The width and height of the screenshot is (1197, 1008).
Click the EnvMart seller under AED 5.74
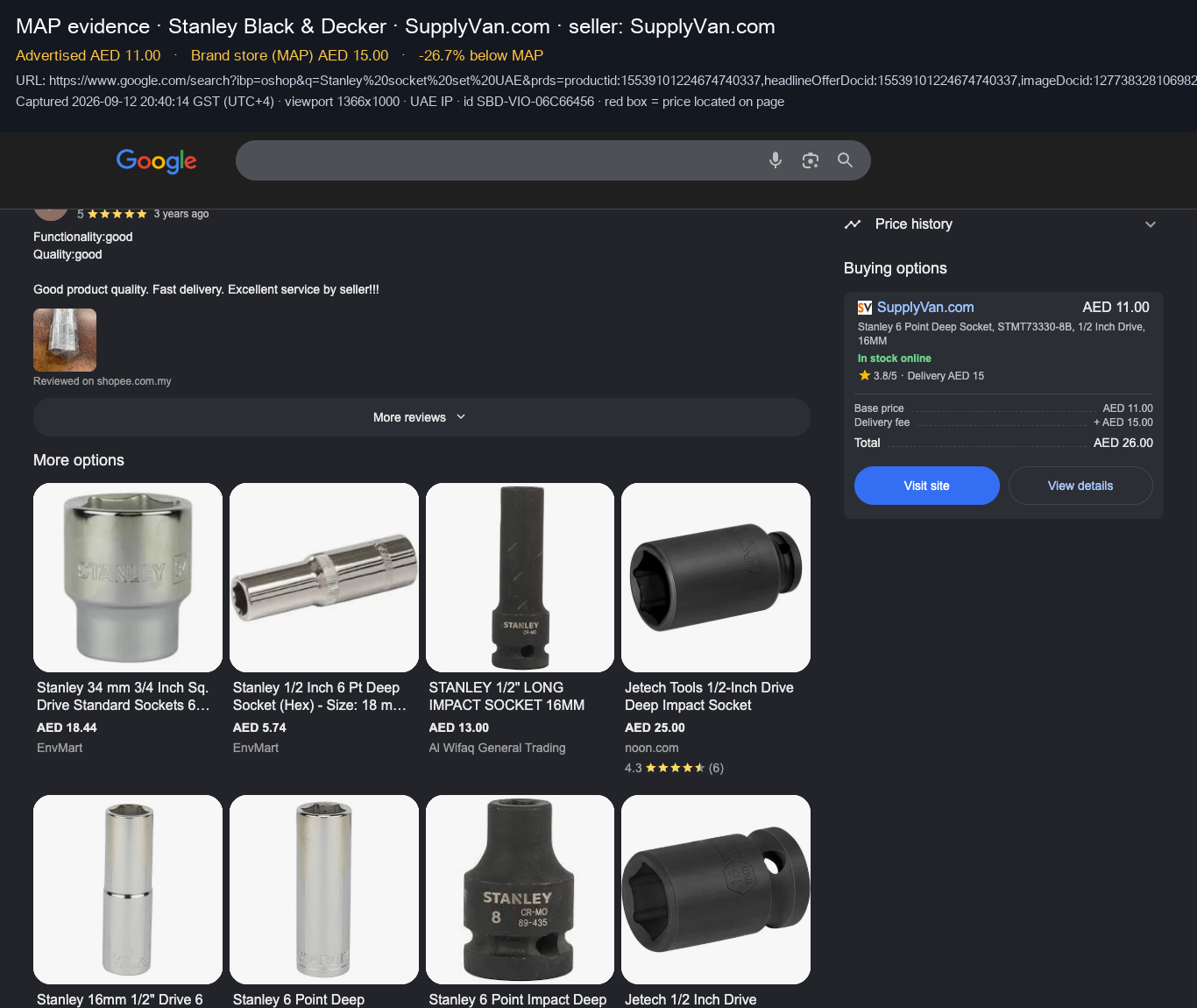pos(256,748)
